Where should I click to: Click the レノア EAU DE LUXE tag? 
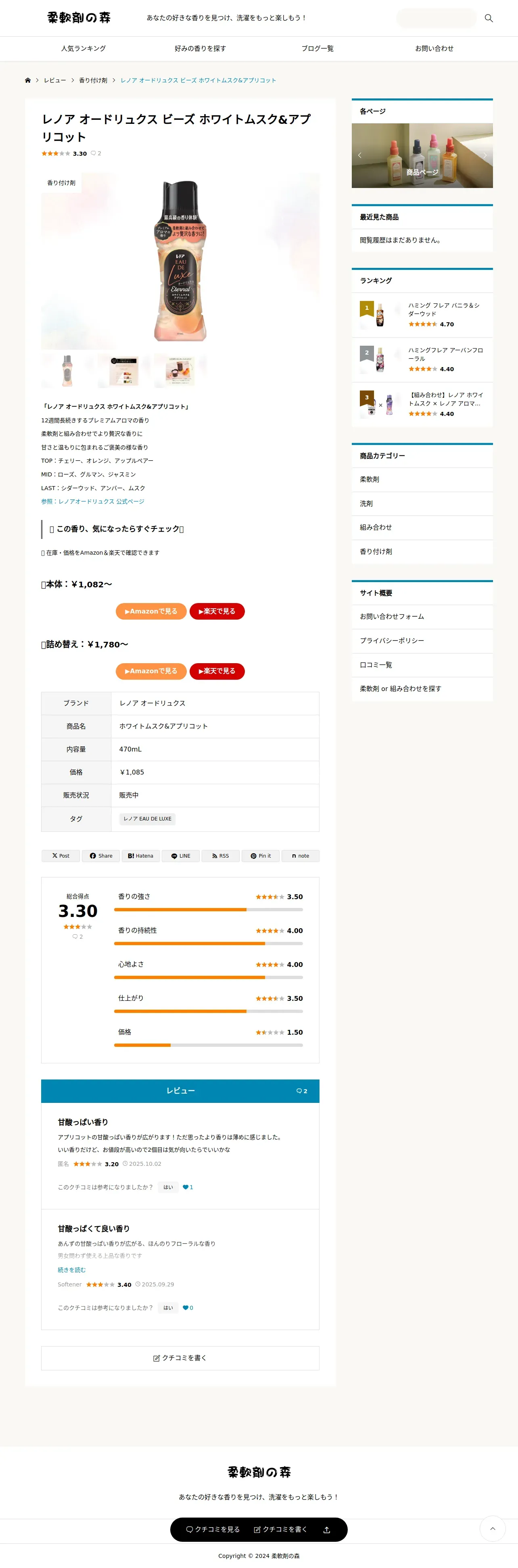click(x=147, y=819)
